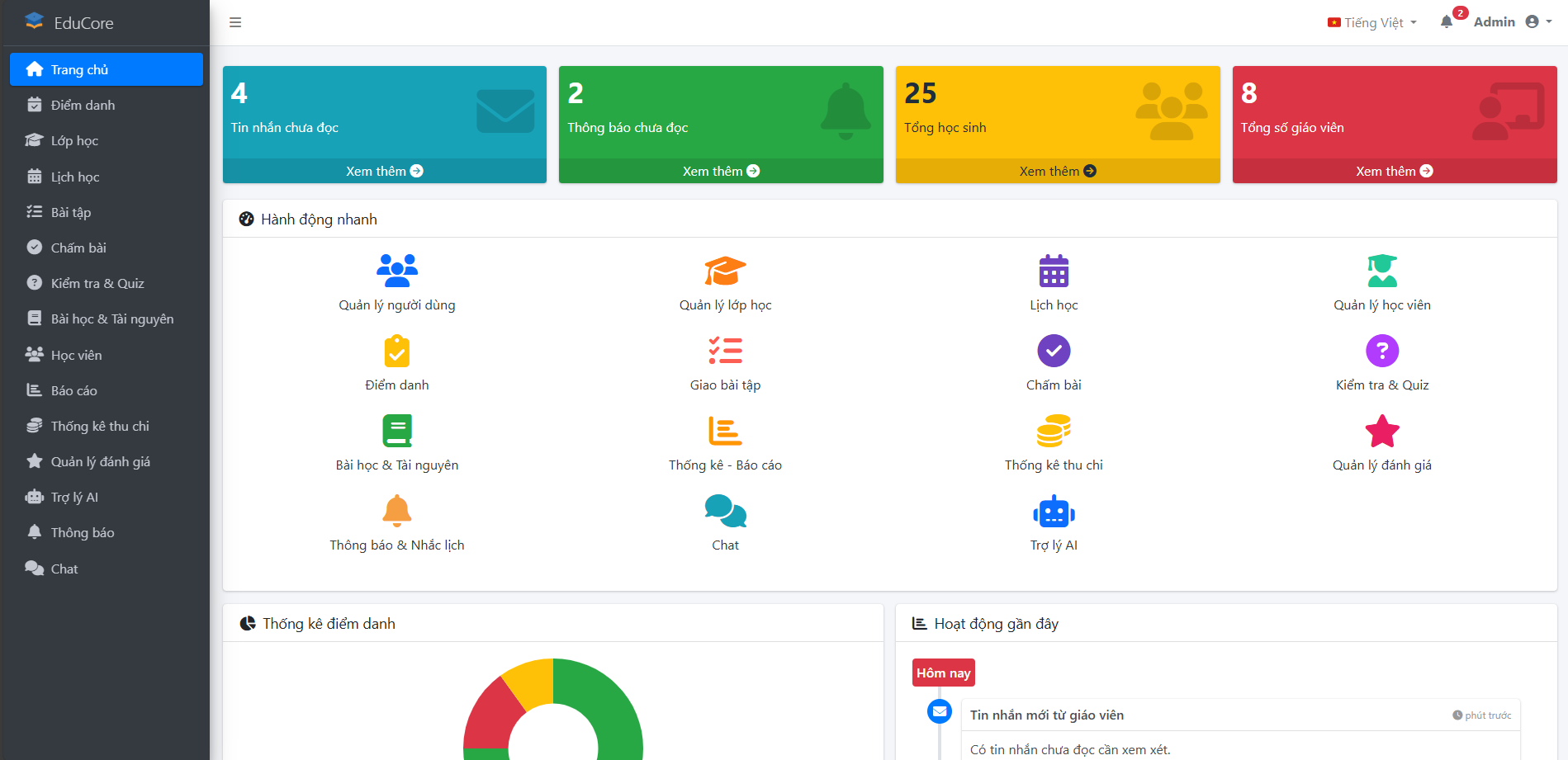This screenshot has height=760, width=1568.
Task: Click the timeline envelope marker icon
Action: coord(939,710)
